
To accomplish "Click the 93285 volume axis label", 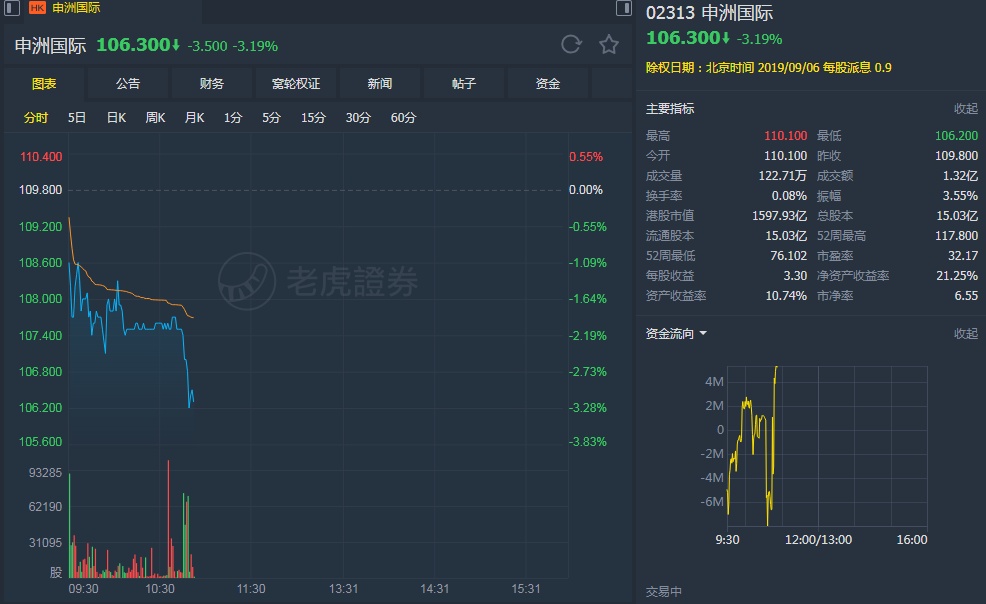I will (x=45, y=473).
